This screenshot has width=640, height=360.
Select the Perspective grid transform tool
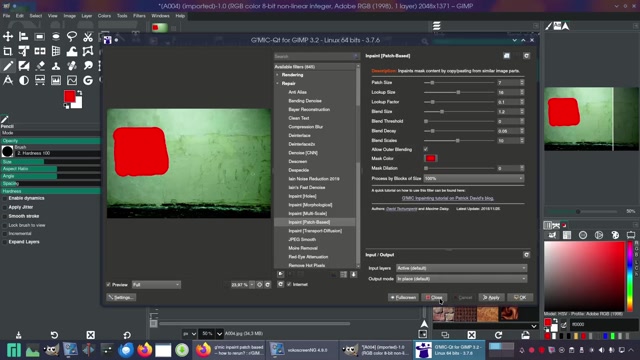point(56,51)
